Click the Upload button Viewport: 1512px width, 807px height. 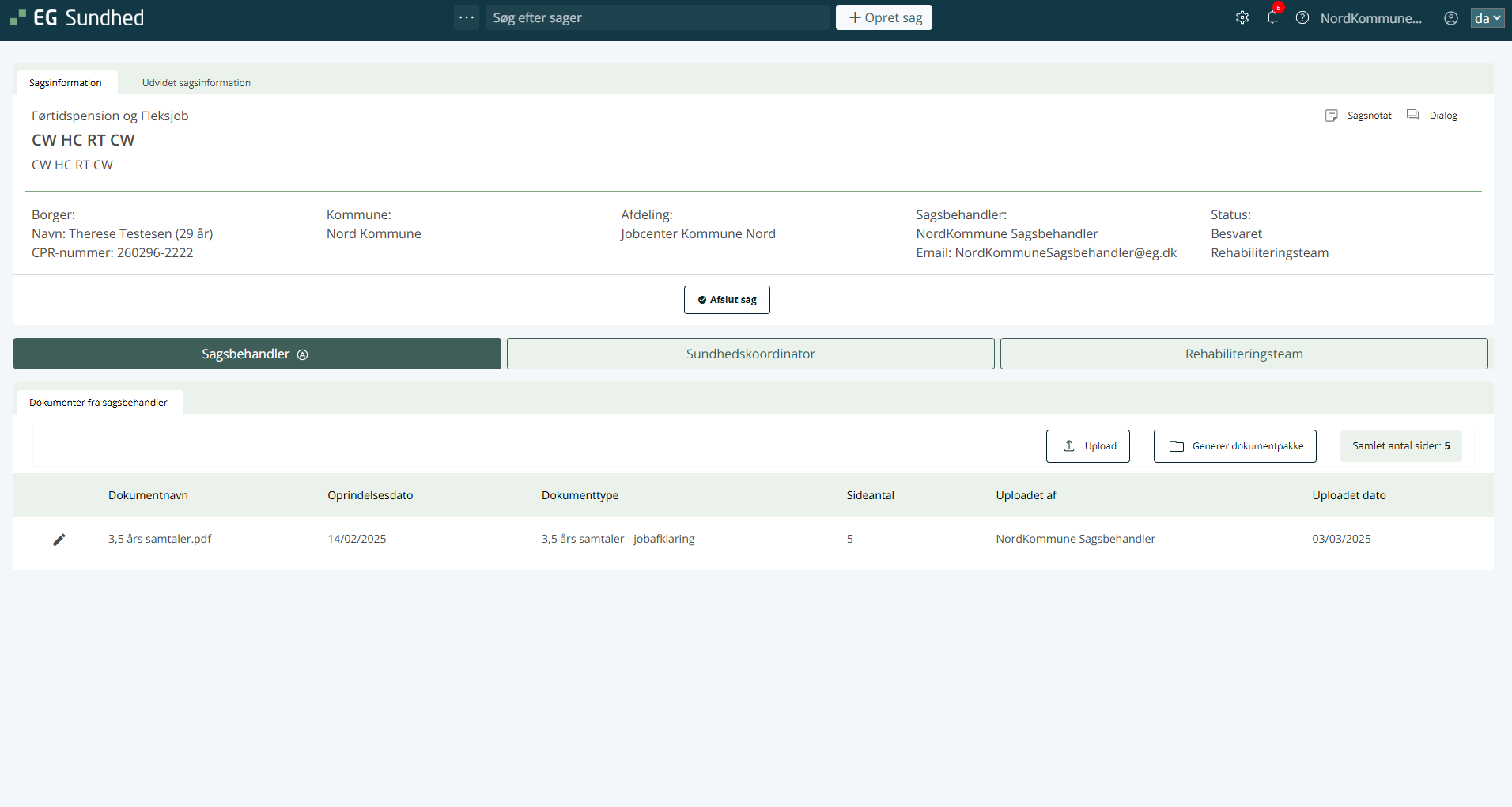tap(1087, 446)
